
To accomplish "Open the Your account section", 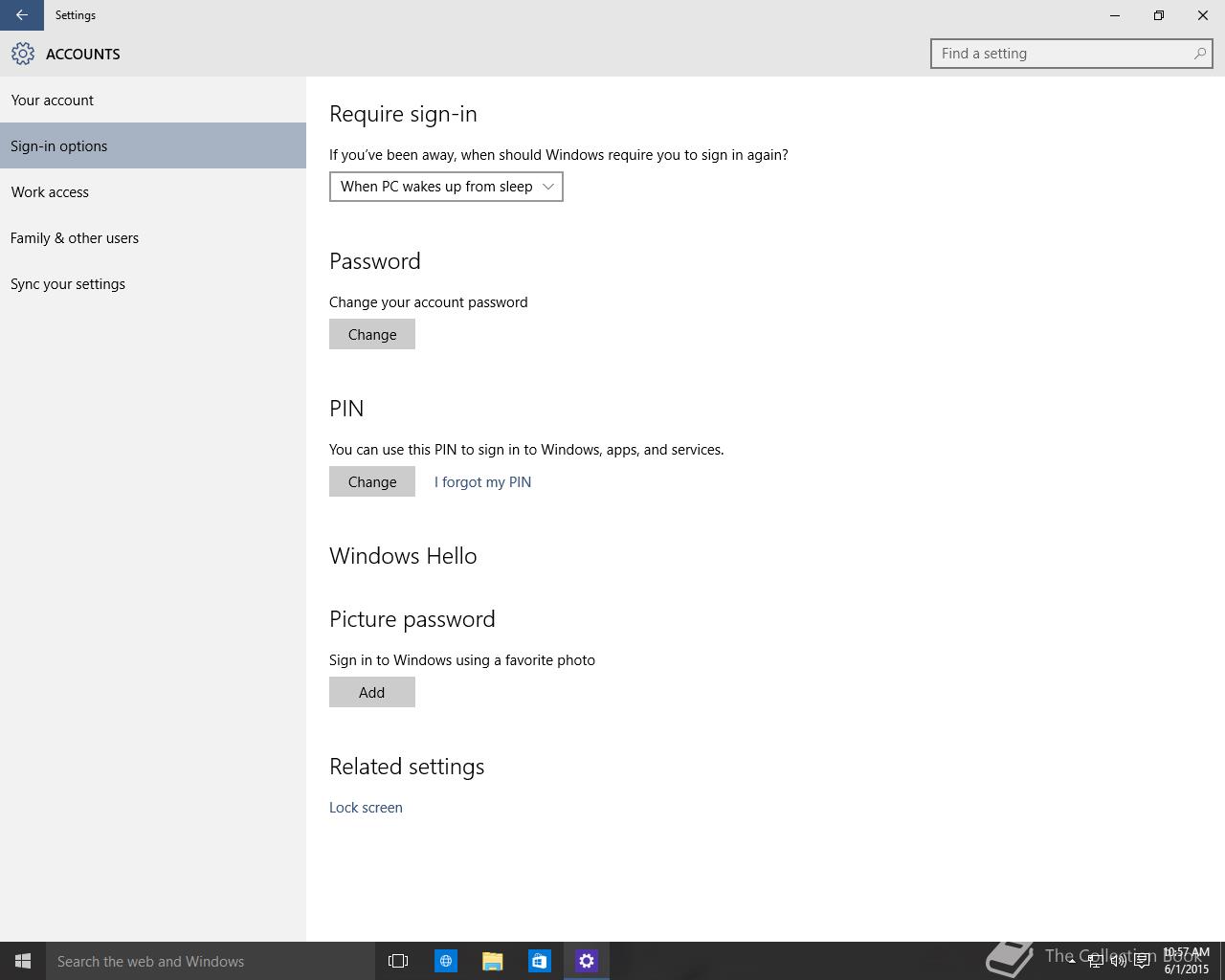I will [153, 100].
